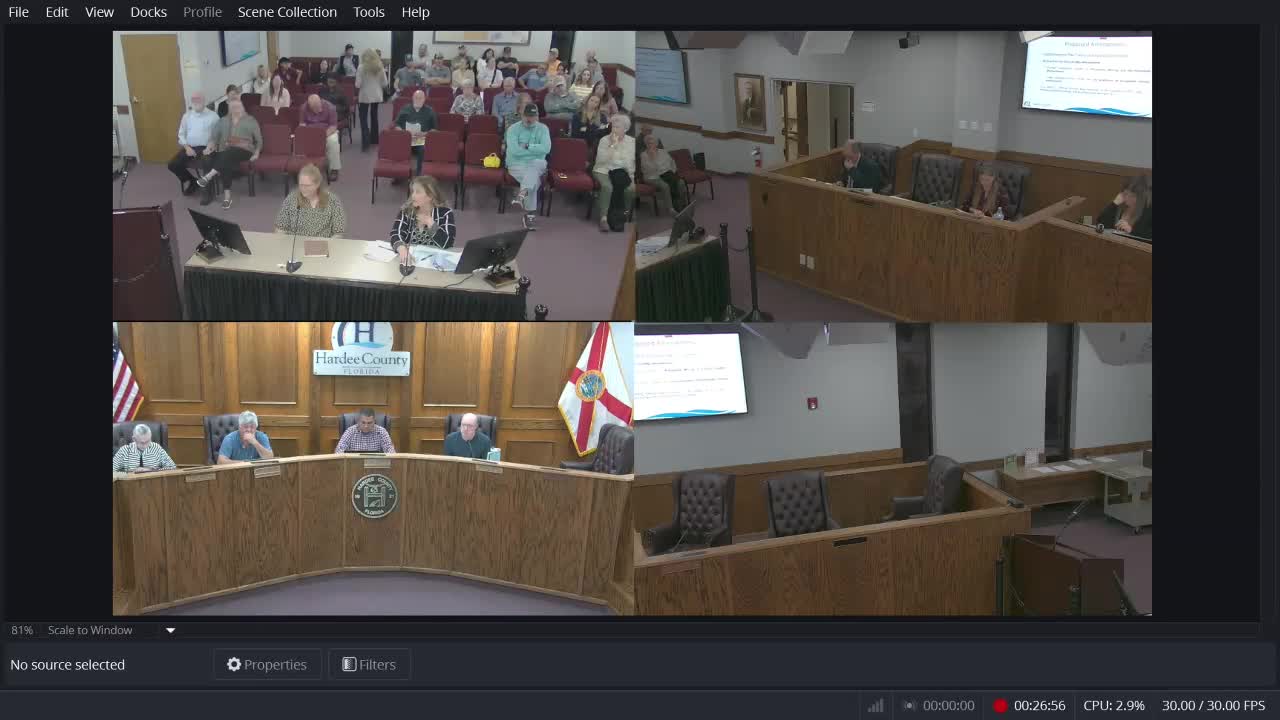Click the 81% preview zoom value

click(x=22, y=630)
